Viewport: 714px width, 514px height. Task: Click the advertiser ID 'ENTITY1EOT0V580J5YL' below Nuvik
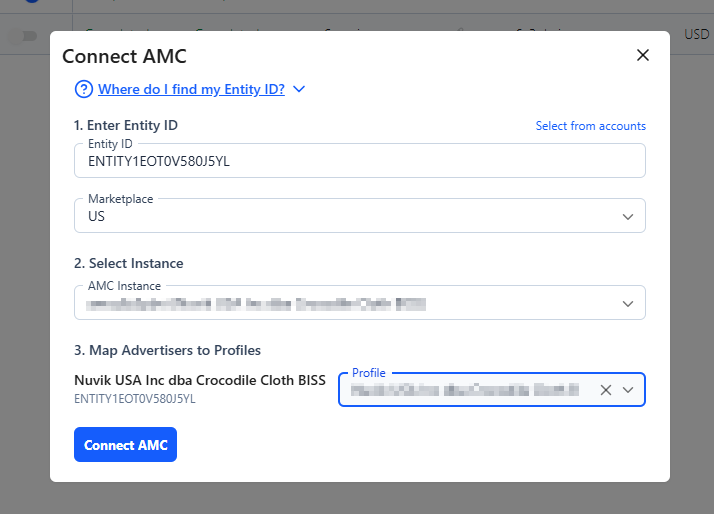(135, 399)
